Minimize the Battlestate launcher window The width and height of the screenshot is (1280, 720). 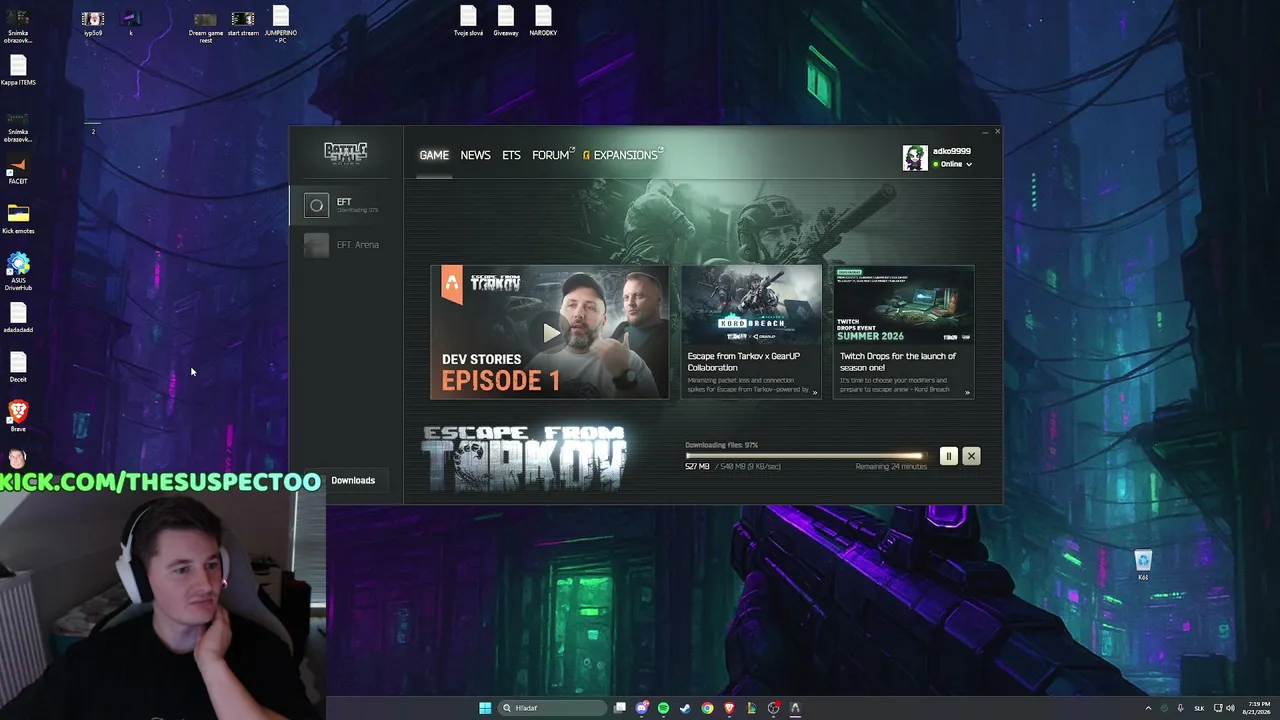[x=985, y=131]
